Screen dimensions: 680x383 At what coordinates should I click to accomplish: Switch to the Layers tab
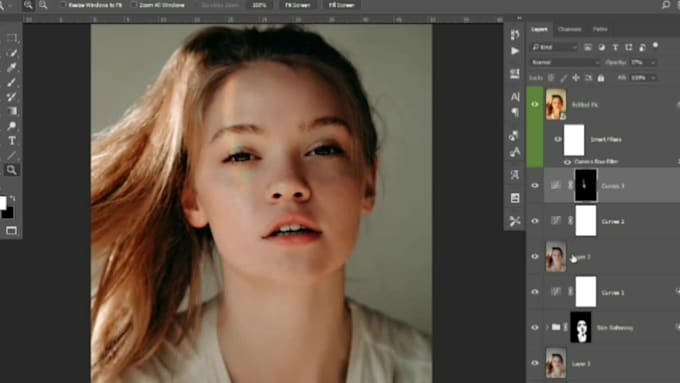(539, 29)
